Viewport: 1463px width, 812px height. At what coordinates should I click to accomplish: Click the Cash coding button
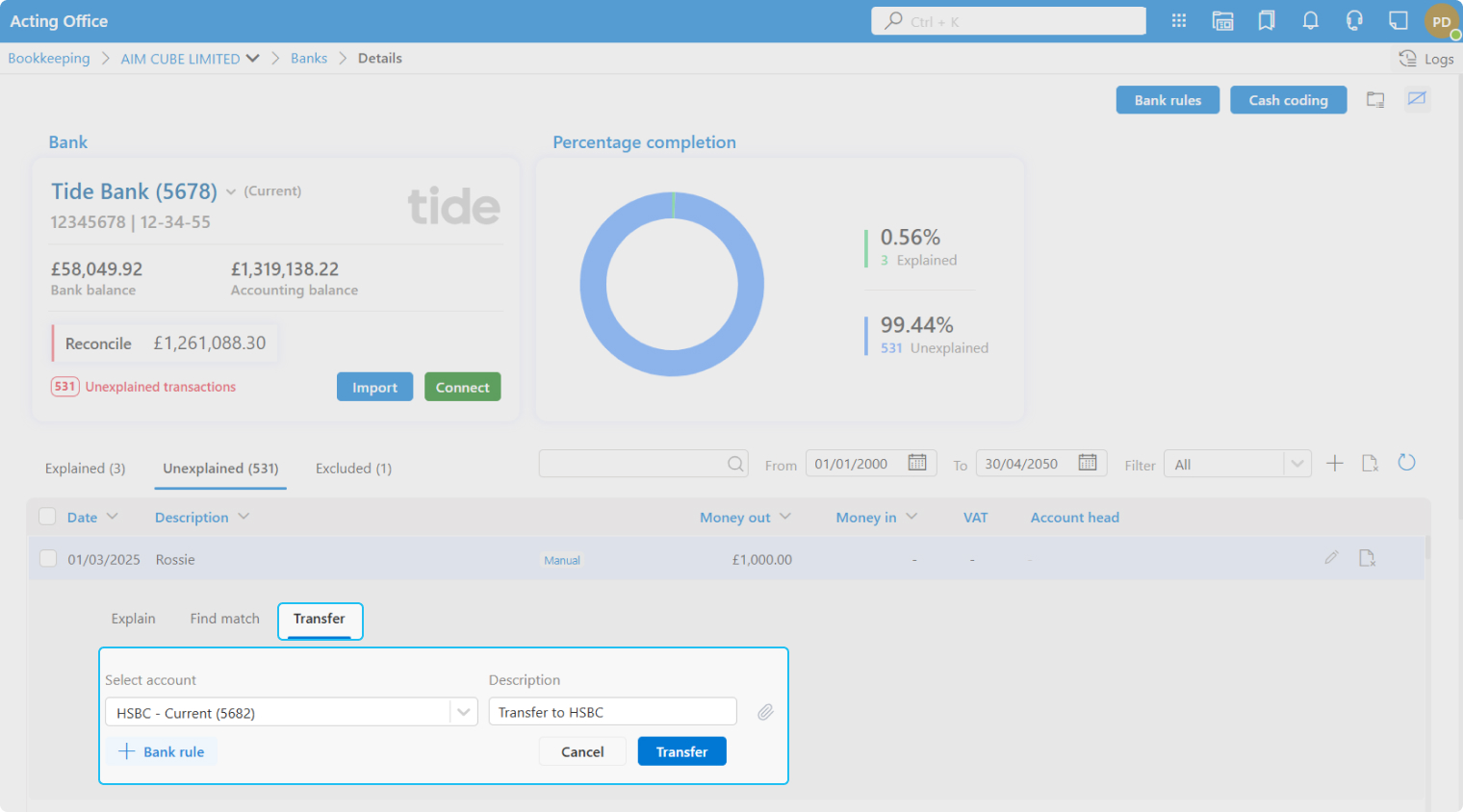(1288, 100)
